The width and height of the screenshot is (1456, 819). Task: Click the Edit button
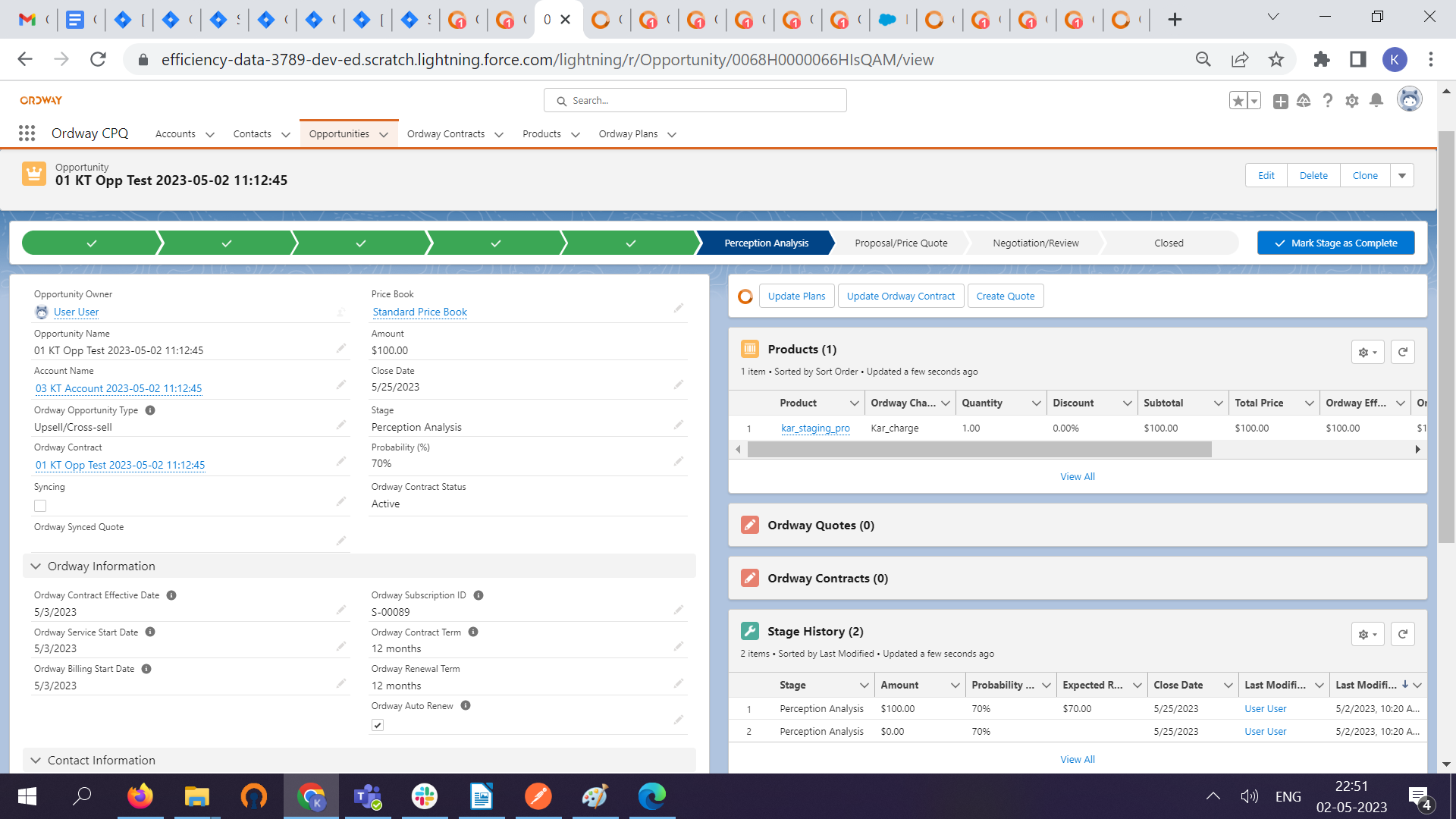pos(1266,175)
